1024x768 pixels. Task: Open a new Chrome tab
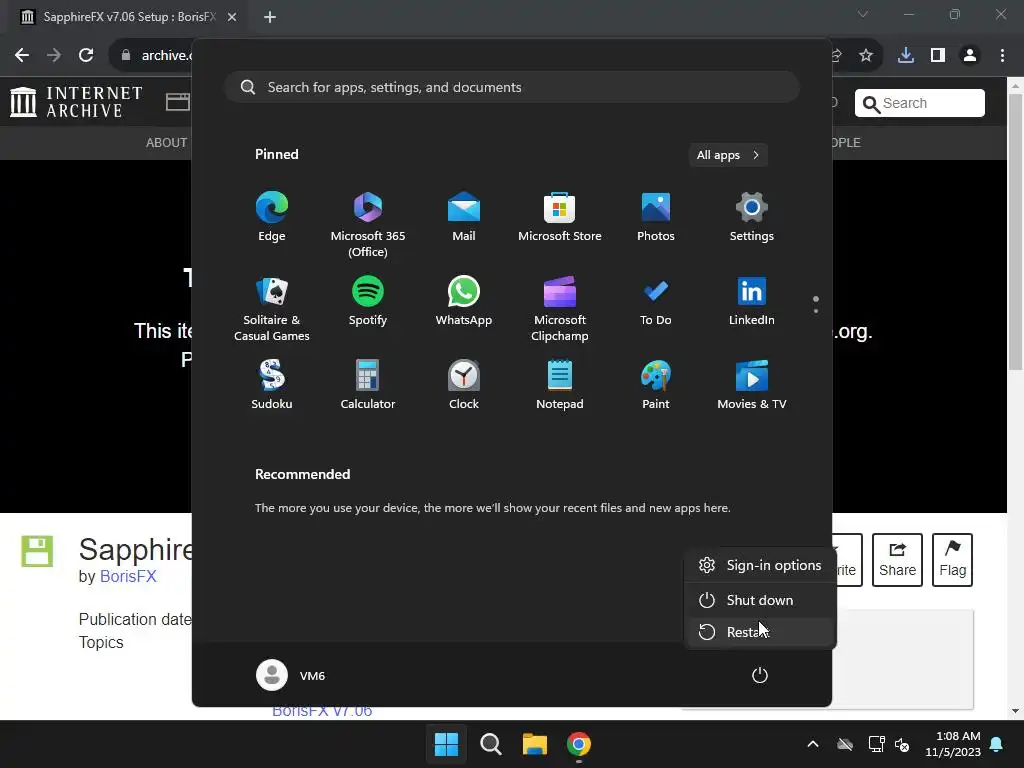[x=270, y=17]
